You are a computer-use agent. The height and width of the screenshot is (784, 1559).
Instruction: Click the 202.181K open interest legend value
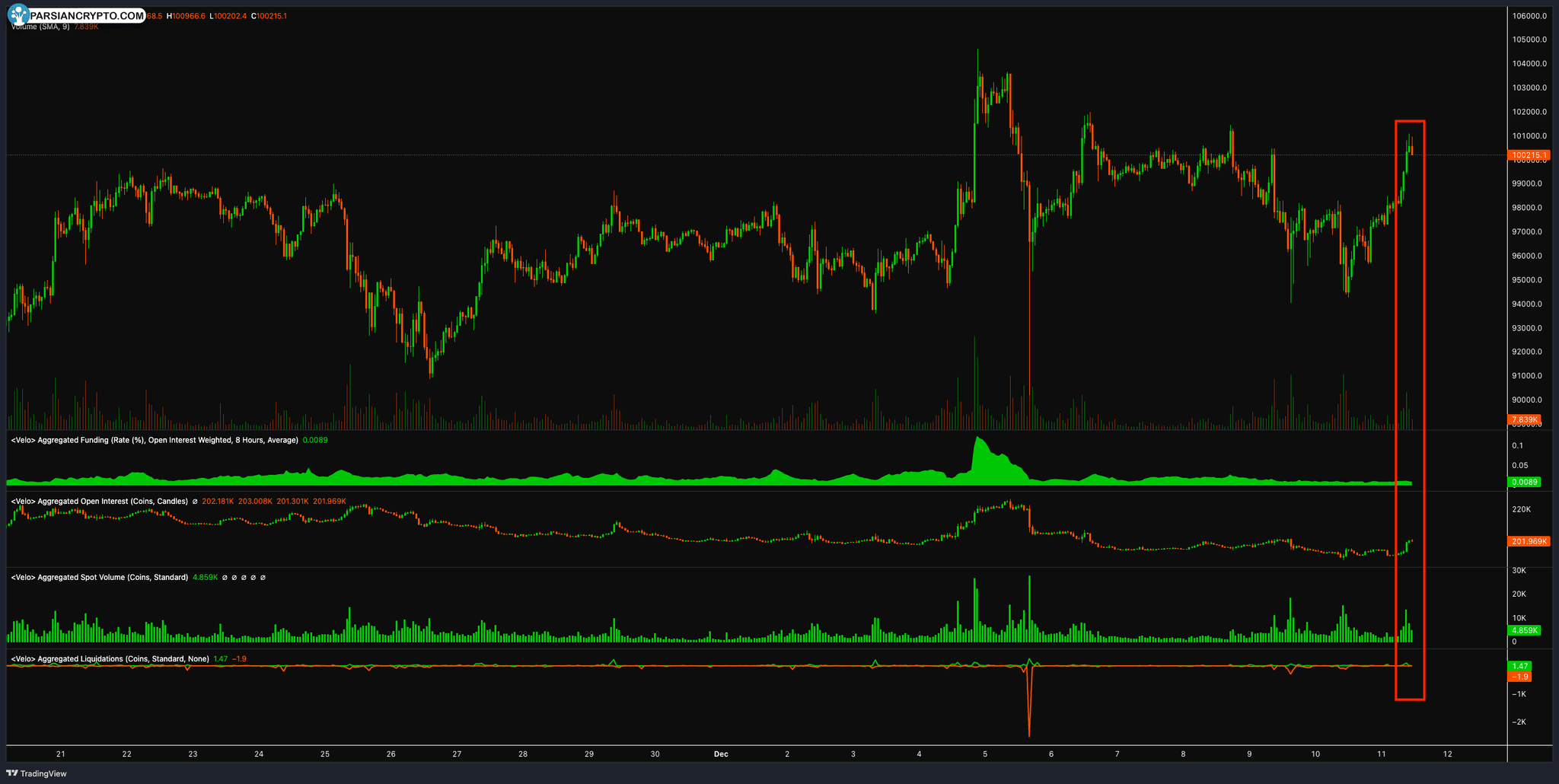point(218,501)
